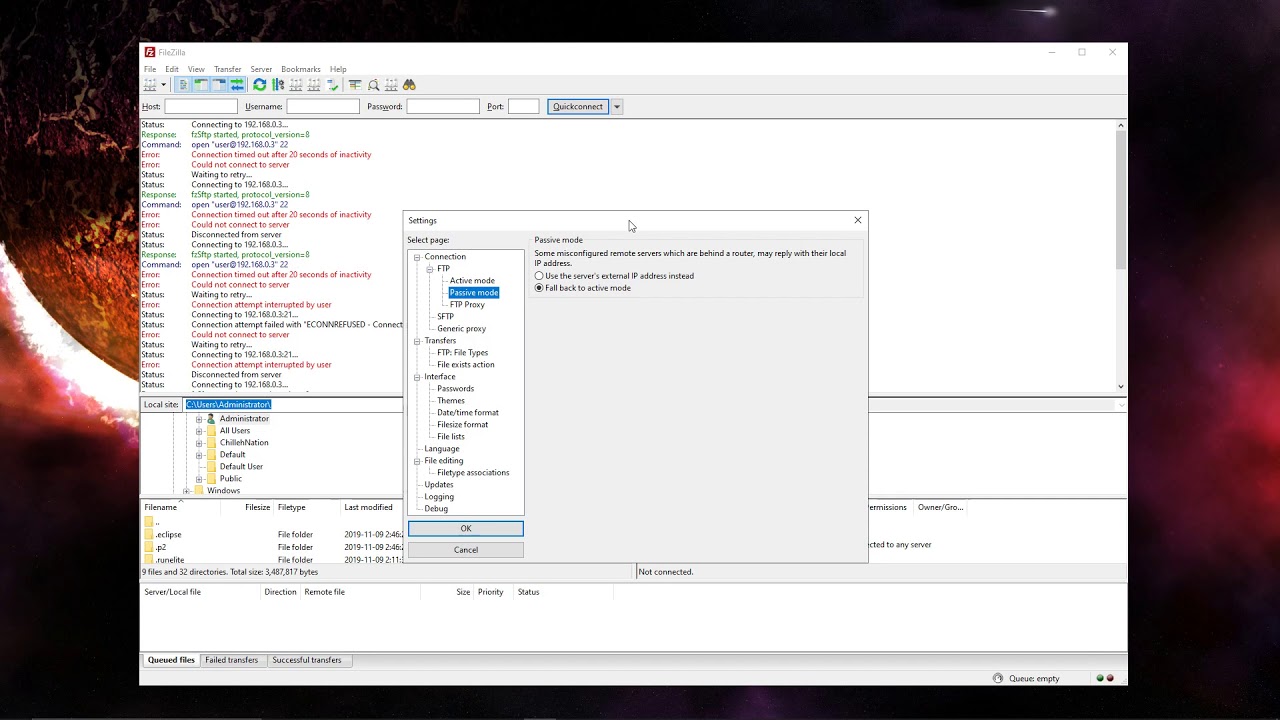
Task: Click the Quickconnect button
Action: (578, 106)
